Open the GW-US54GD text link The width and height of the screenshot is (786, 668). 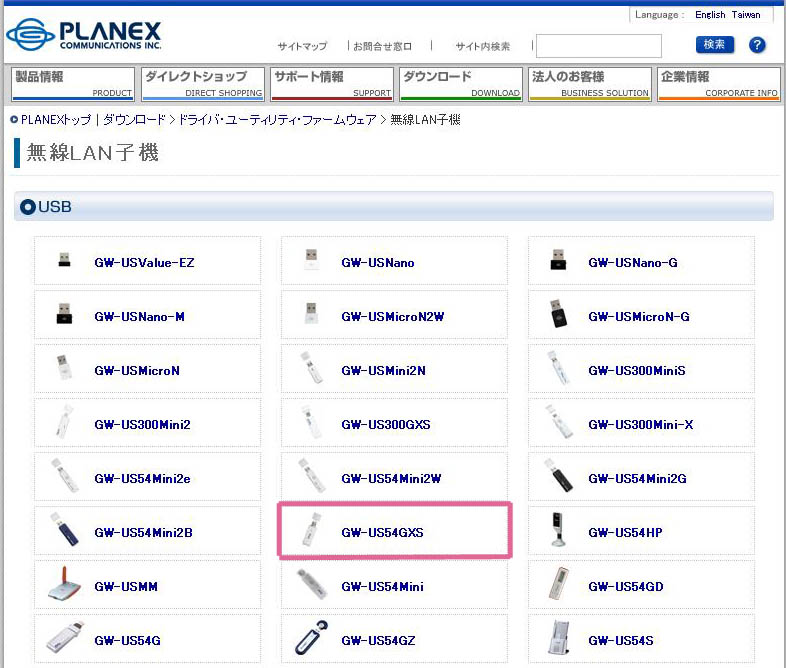tap(626, 587)
